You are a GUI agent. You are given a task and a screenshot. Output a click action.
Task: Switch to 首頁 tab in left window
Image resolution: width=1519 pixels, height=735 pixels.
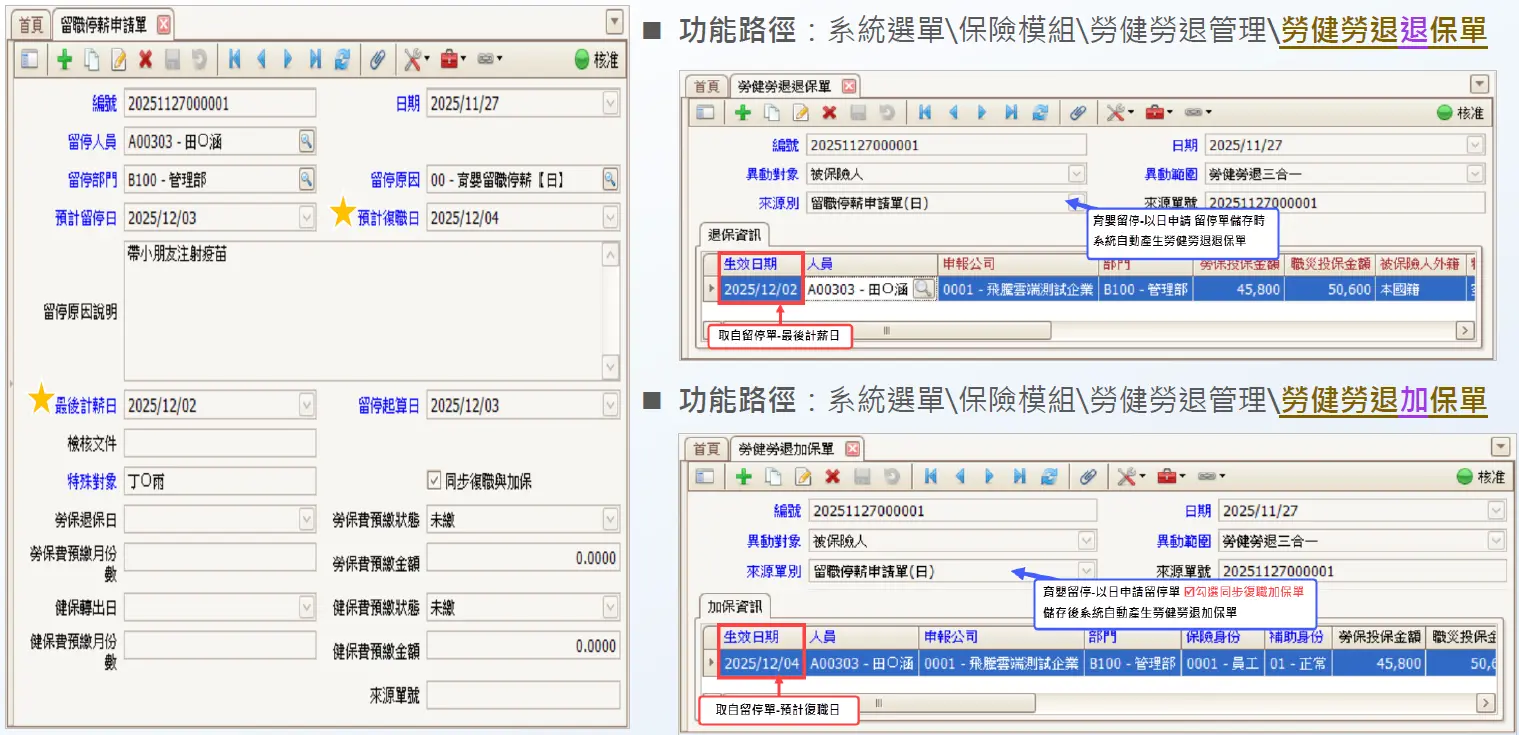pyautogui.click(x=32, y=24)
